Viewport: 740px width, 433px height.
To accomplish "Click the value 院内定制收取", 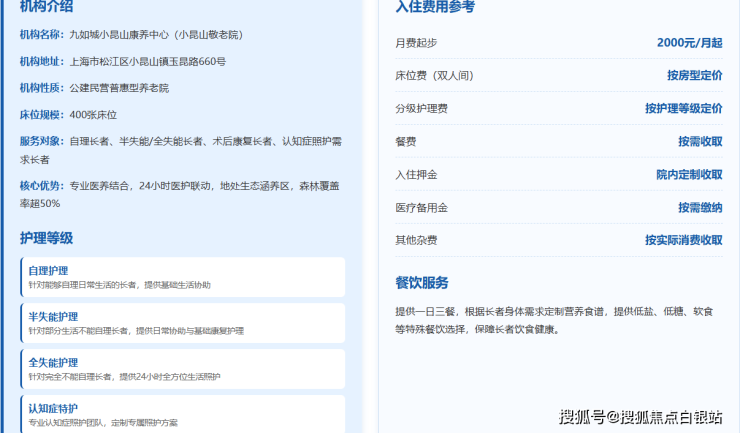I will click(690, 175).
